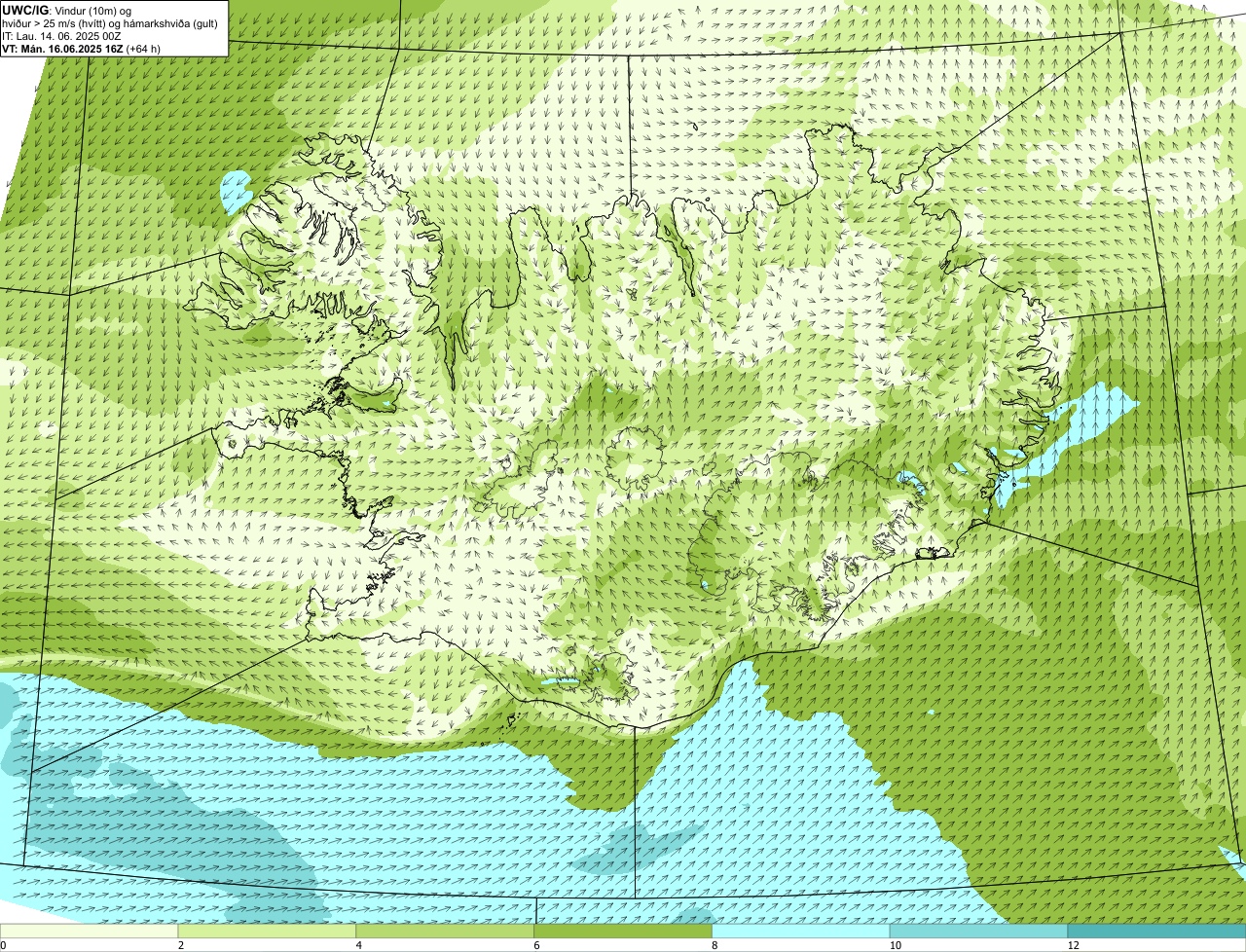Click the '6' label on the color scale

(x=536, y=945)
